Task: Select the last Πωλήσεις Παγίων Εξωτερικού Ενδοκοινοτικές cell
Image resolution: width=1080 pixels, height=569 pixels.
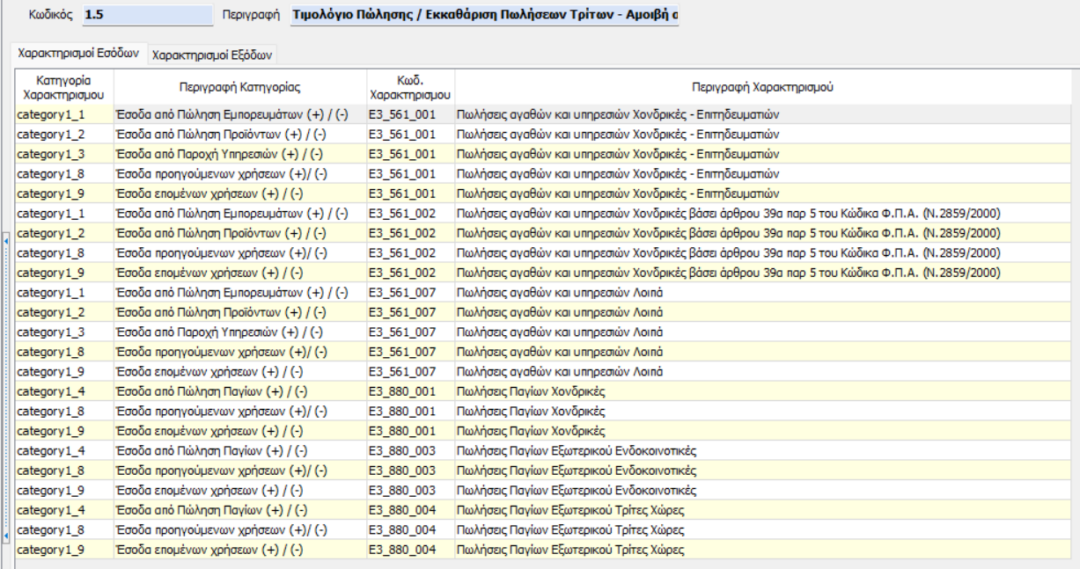Action: point(576,490)
